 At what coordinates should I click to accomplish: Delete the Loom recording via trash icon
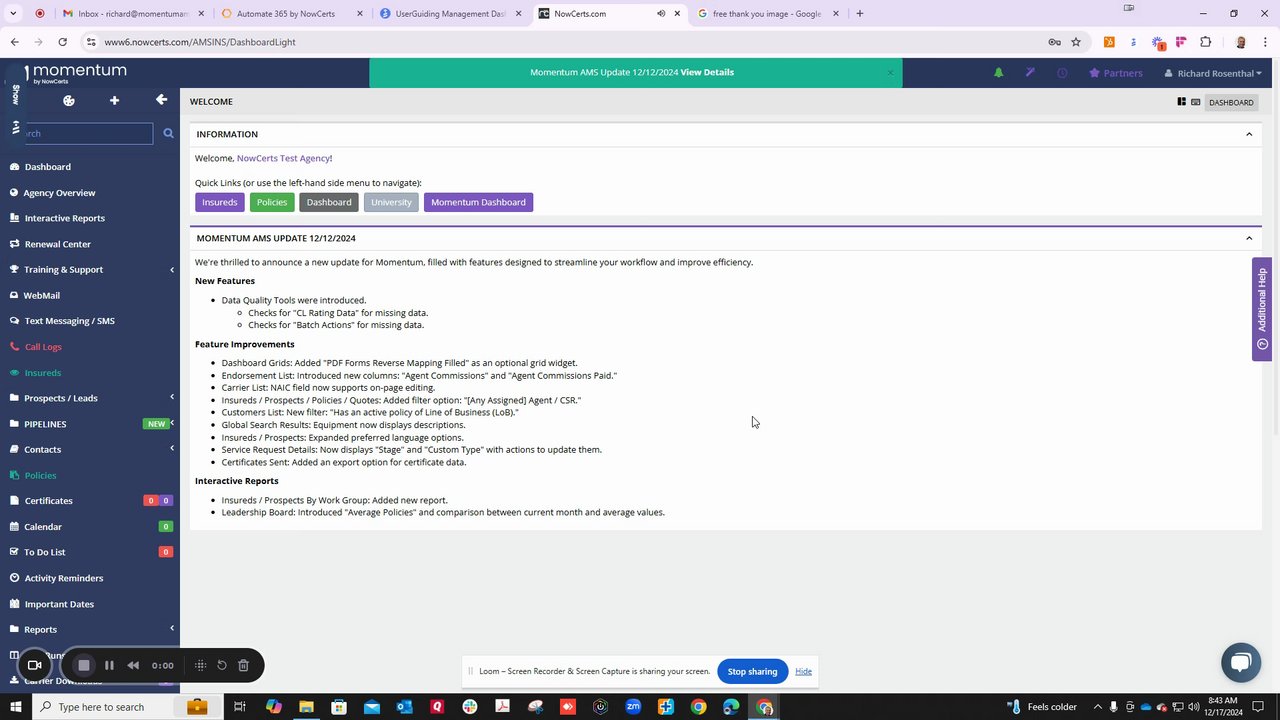click(x=243, y=665)
